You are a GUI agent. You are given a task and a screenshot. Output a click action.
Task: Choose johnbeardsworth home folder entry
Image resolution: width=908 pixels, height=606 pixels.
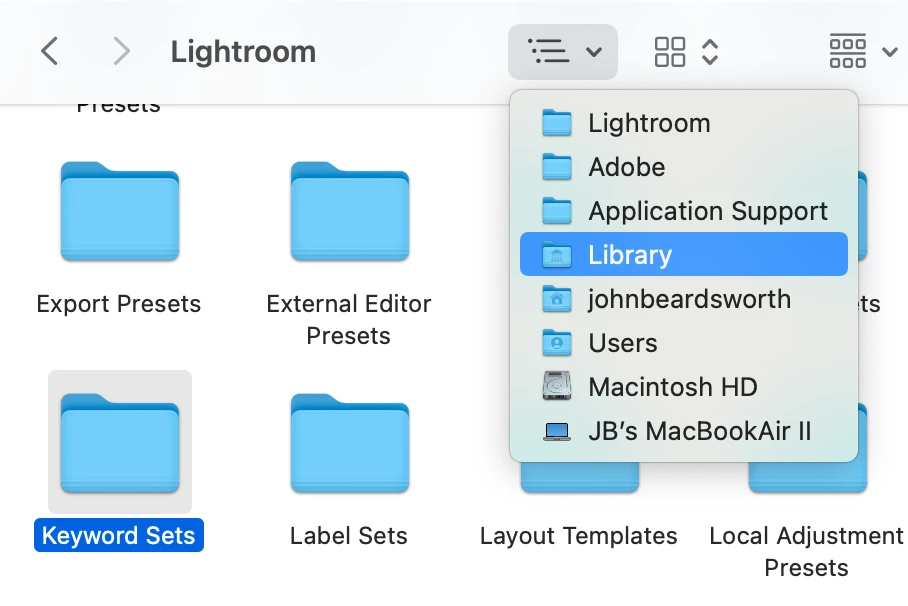click(x=683, y=299)
